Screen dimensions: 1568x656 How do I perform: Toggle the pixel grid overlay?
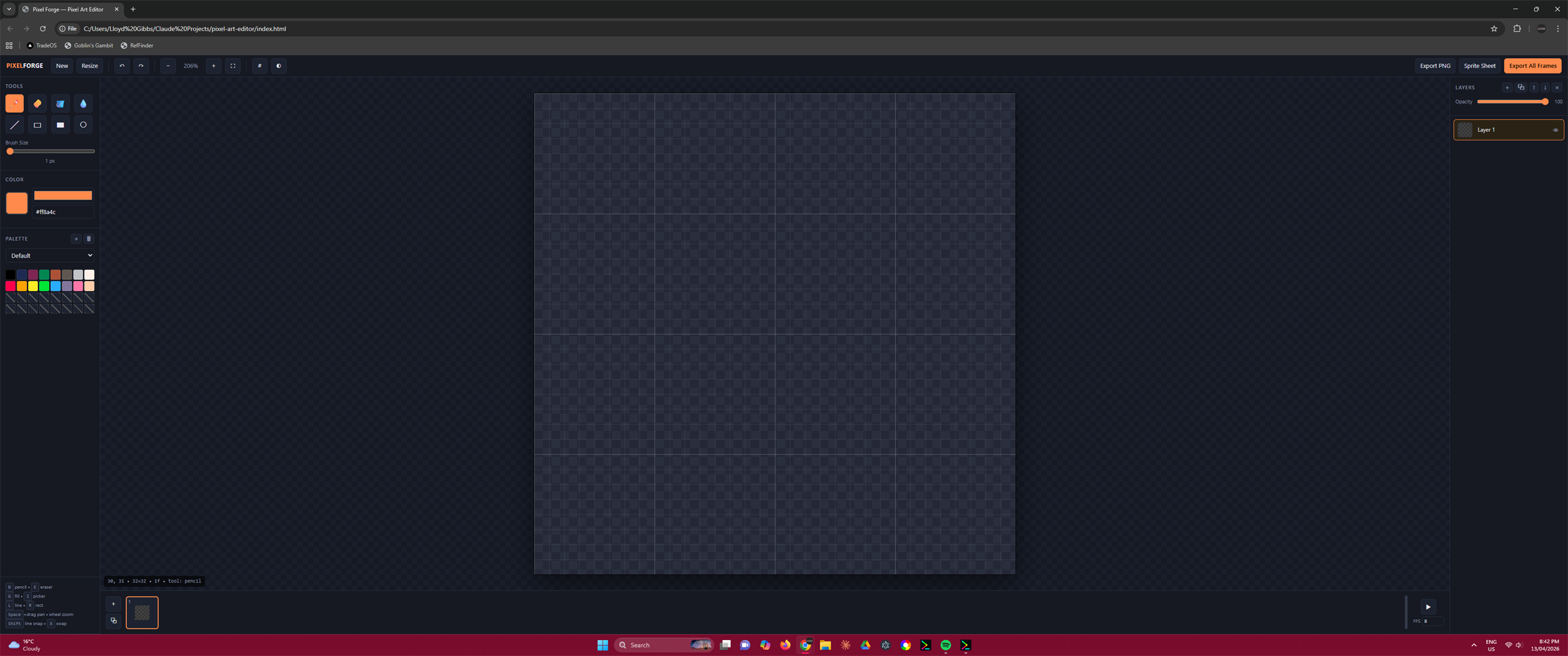(x=260, y=66)
